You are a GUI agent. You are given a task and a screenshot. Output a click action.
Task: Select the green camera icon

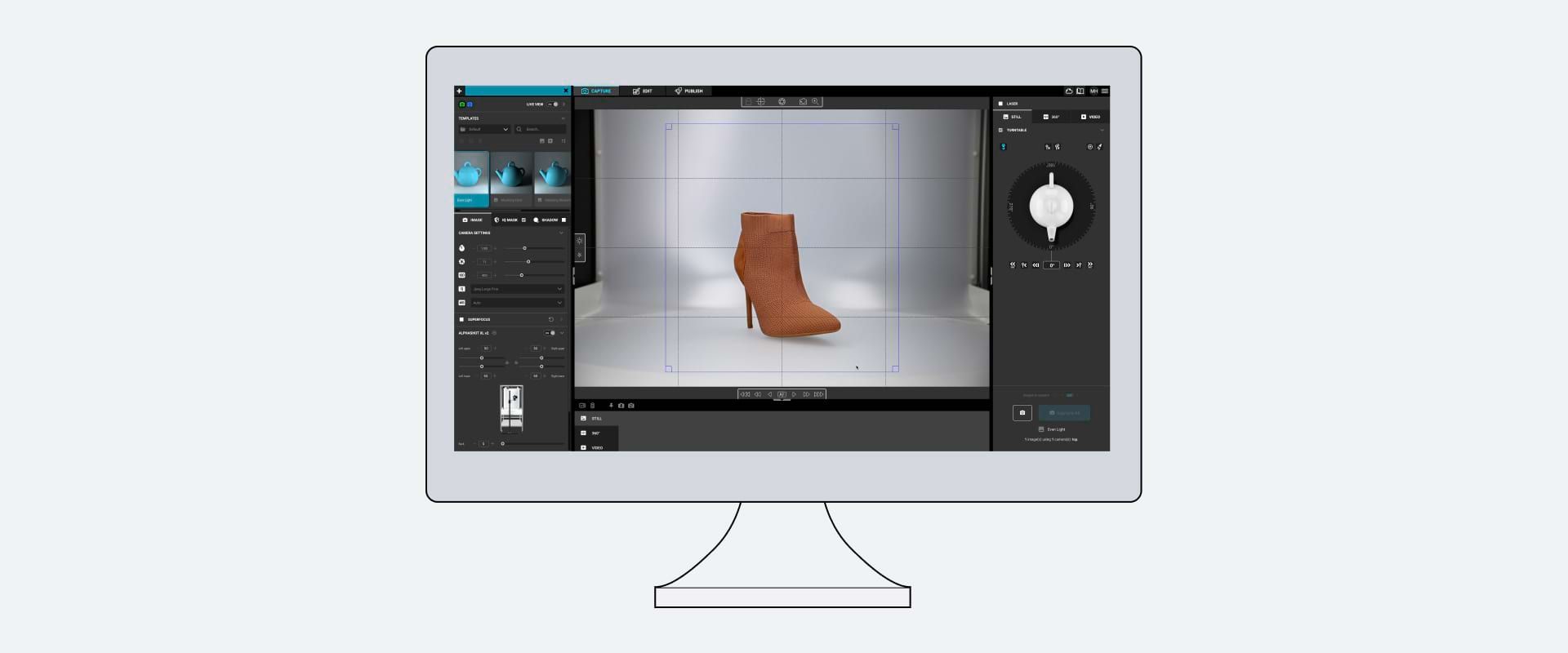tap(461, 104)
